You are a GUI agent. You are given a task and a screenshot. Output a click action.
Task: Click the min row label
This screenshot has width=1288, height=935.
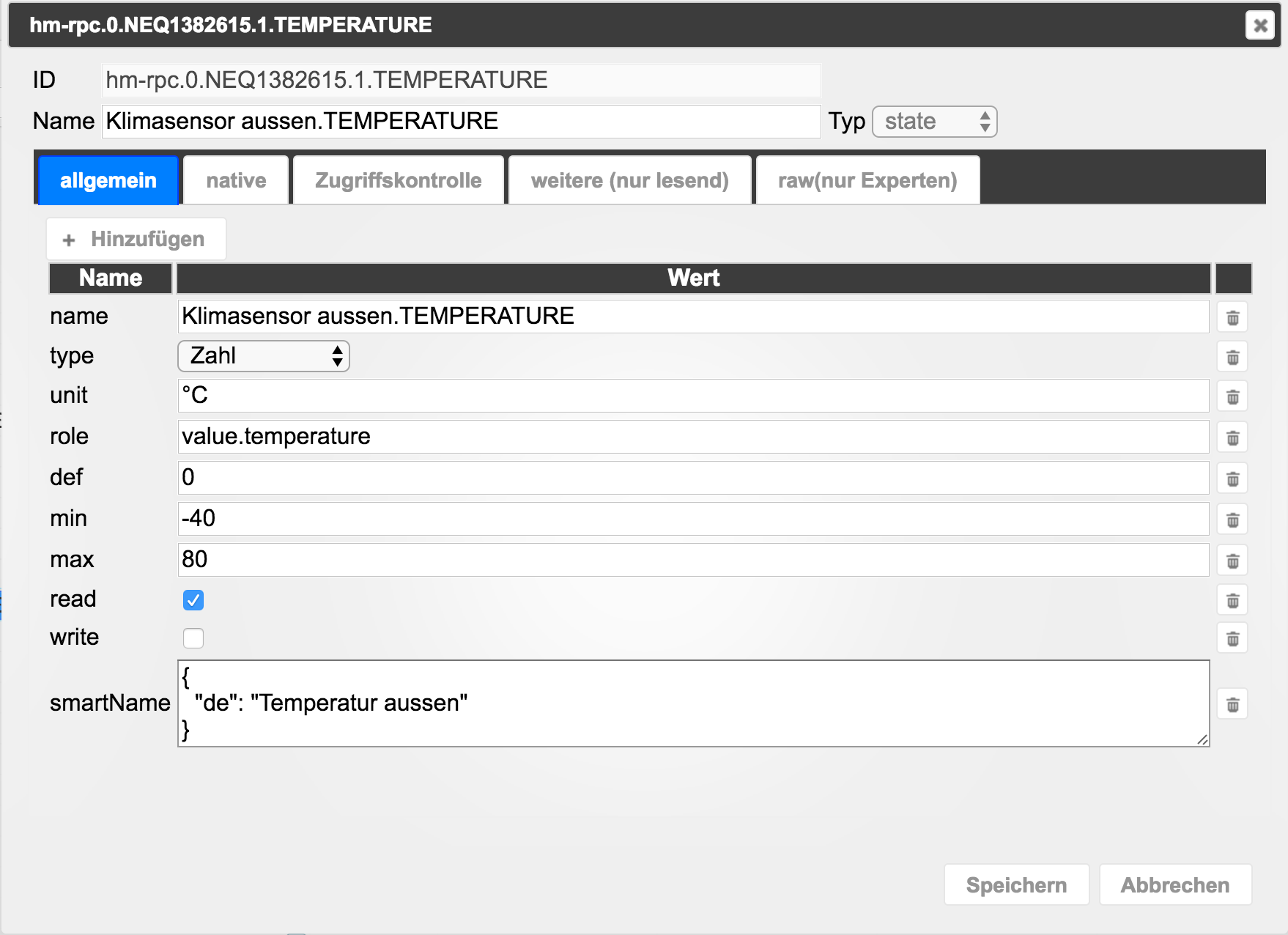[68, 519]
